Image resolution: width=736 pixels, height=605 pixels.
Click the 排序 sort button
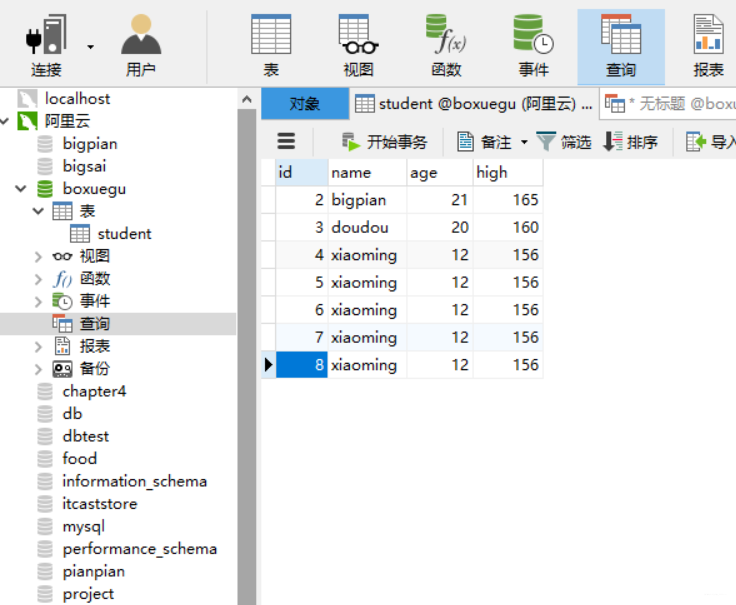pyautogui.click(x=630, y=141)
